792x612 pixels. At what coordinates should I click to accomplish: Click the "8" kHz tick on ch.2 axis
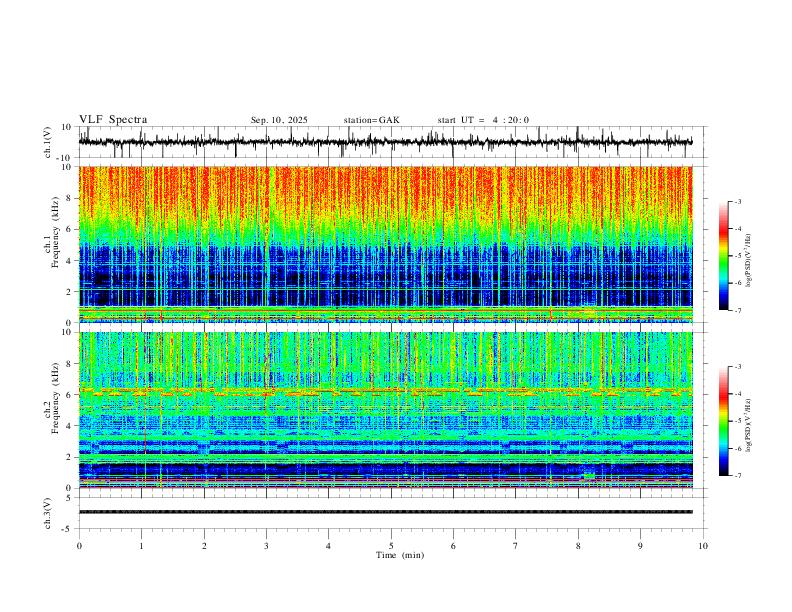(70, 363)
